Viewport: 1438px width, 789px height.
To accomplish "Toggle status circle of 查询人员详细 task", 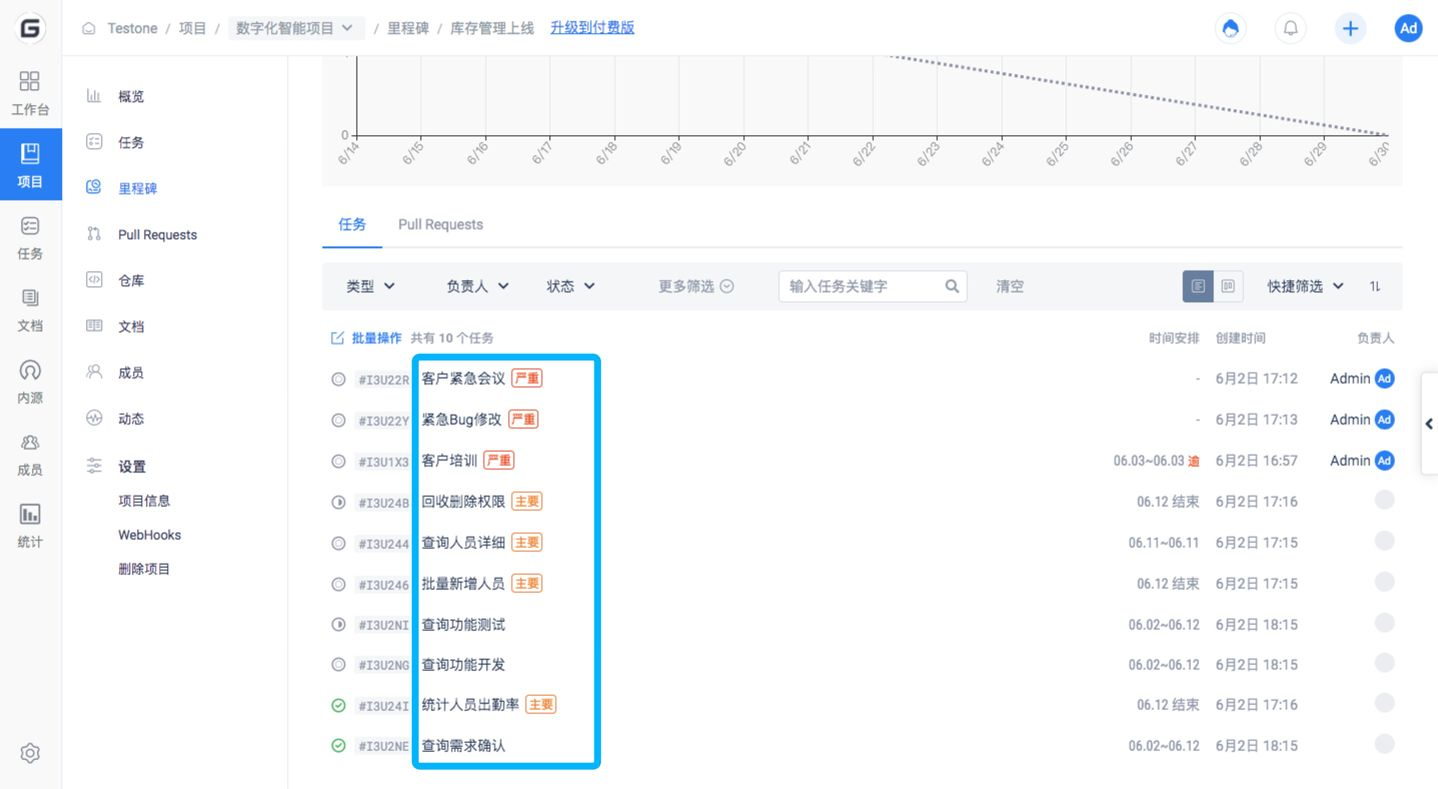I will click(338, 543).
